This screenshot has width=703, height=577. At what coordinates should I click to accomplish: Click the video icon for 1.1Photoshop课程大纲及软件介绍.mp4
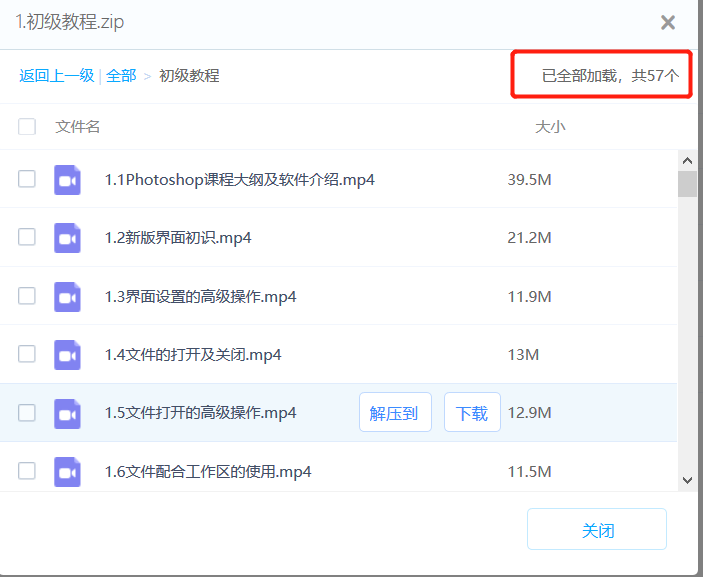(67, 180)
